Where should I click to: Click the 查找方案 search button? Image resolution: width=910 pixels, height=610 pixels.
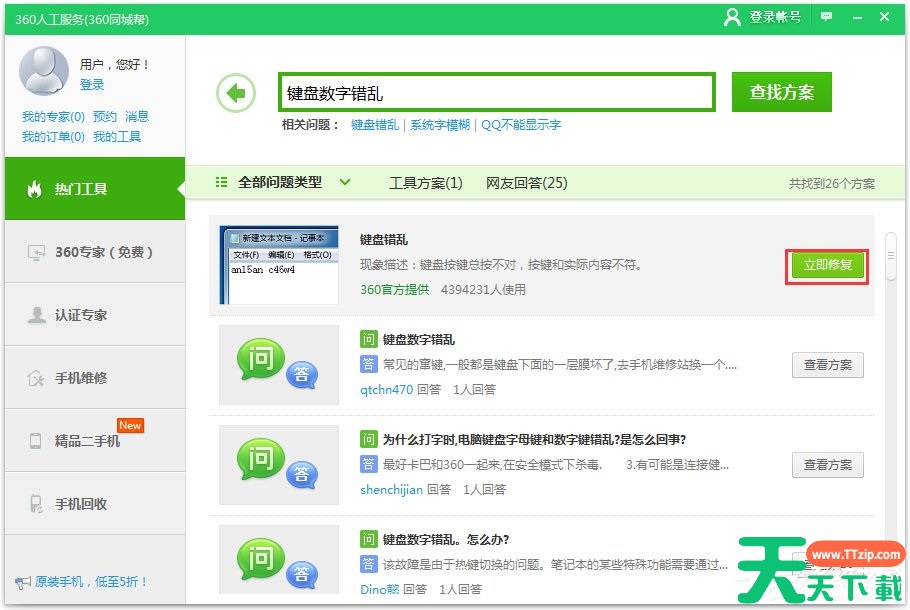[781, 92]
